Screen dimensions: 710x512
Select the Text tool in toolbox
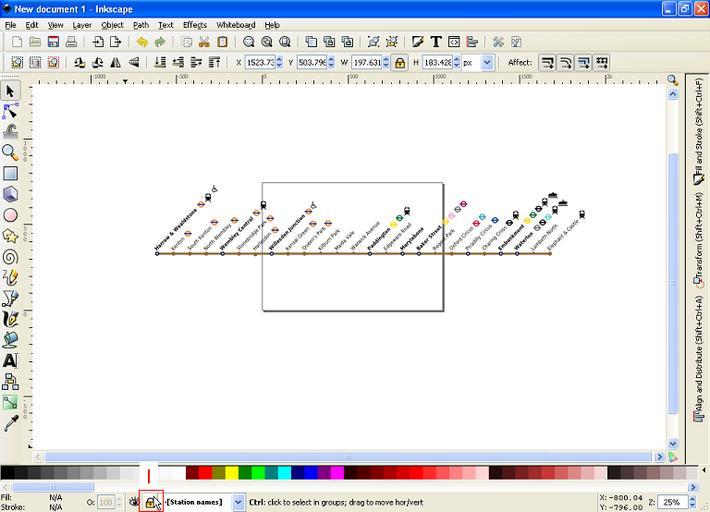(x=10, y=361)
